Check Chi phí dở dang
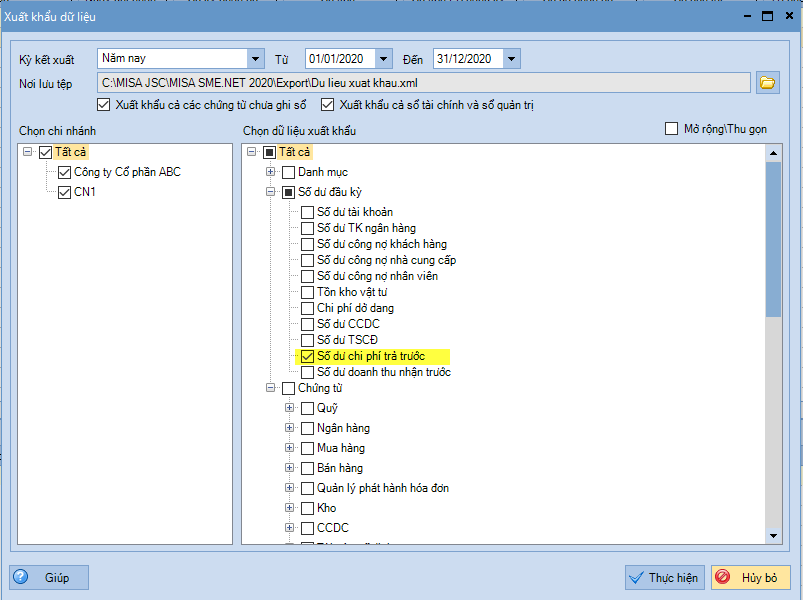 tap(307, 308)
